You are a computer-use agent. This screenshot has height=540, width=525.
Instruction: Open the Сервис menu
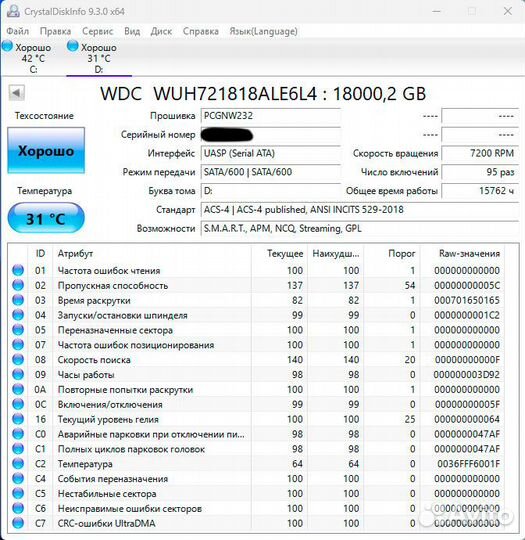[98, 31]
